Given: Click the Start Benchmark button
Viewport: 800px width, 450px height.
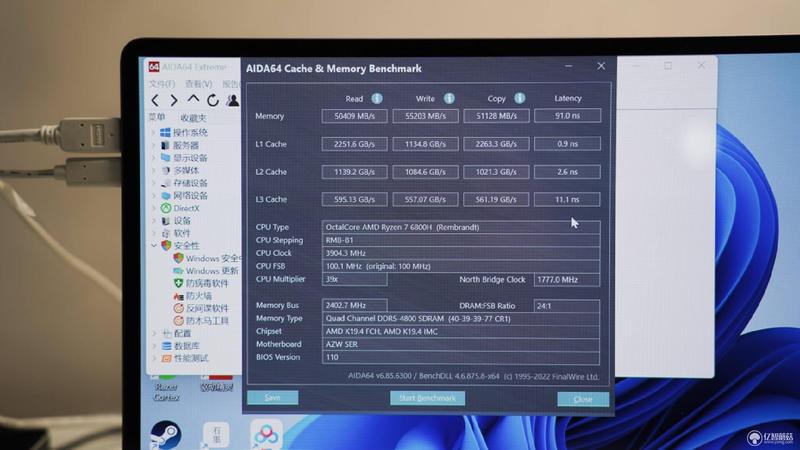Looking at the screenshot, I should point(428,398).
